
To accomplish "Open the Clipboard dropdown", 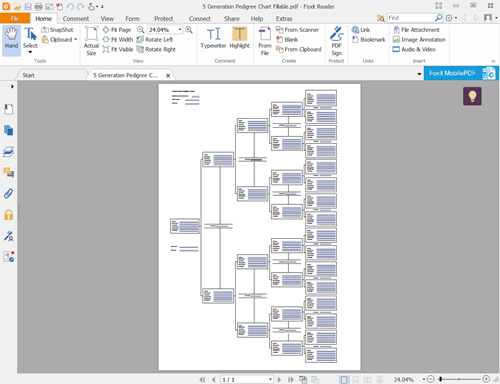I will 59,40.
